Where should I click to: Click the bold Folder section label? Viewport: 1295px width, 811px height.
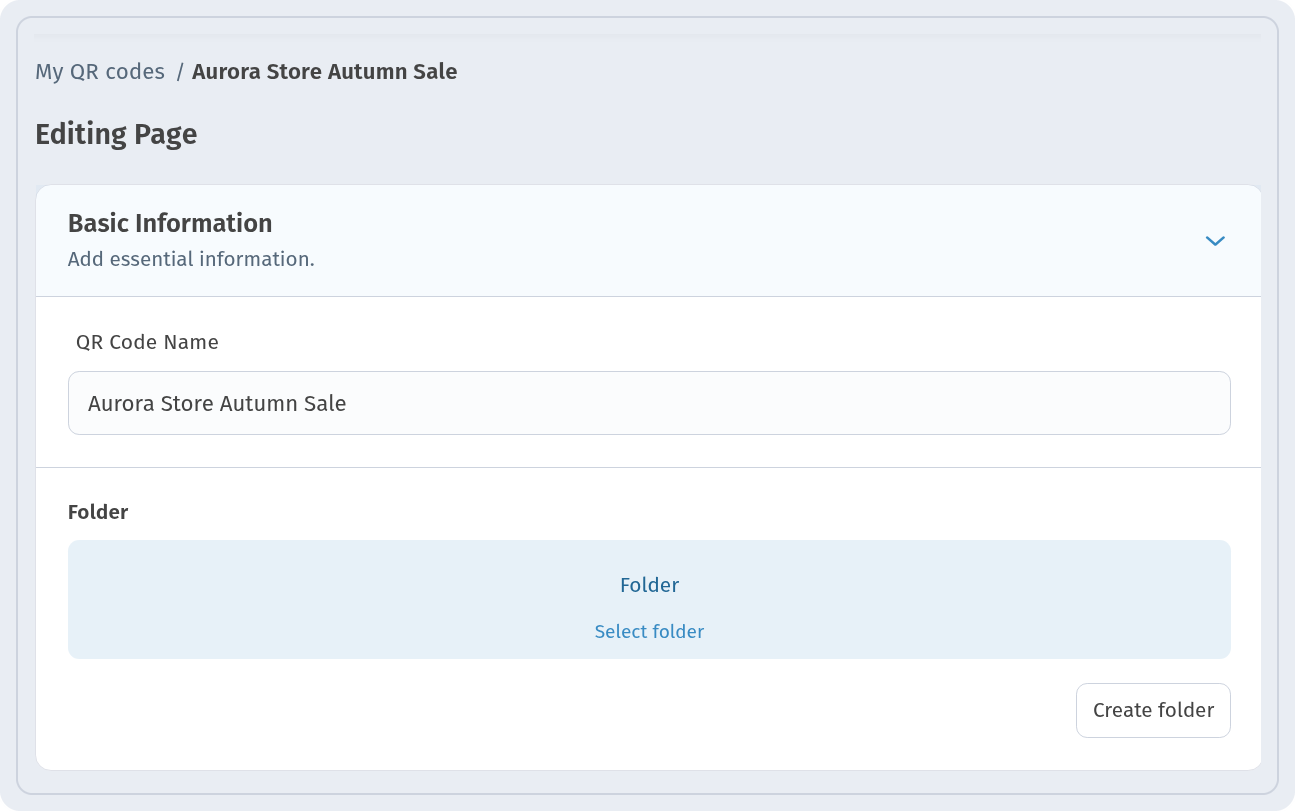[x=98, y=512]
